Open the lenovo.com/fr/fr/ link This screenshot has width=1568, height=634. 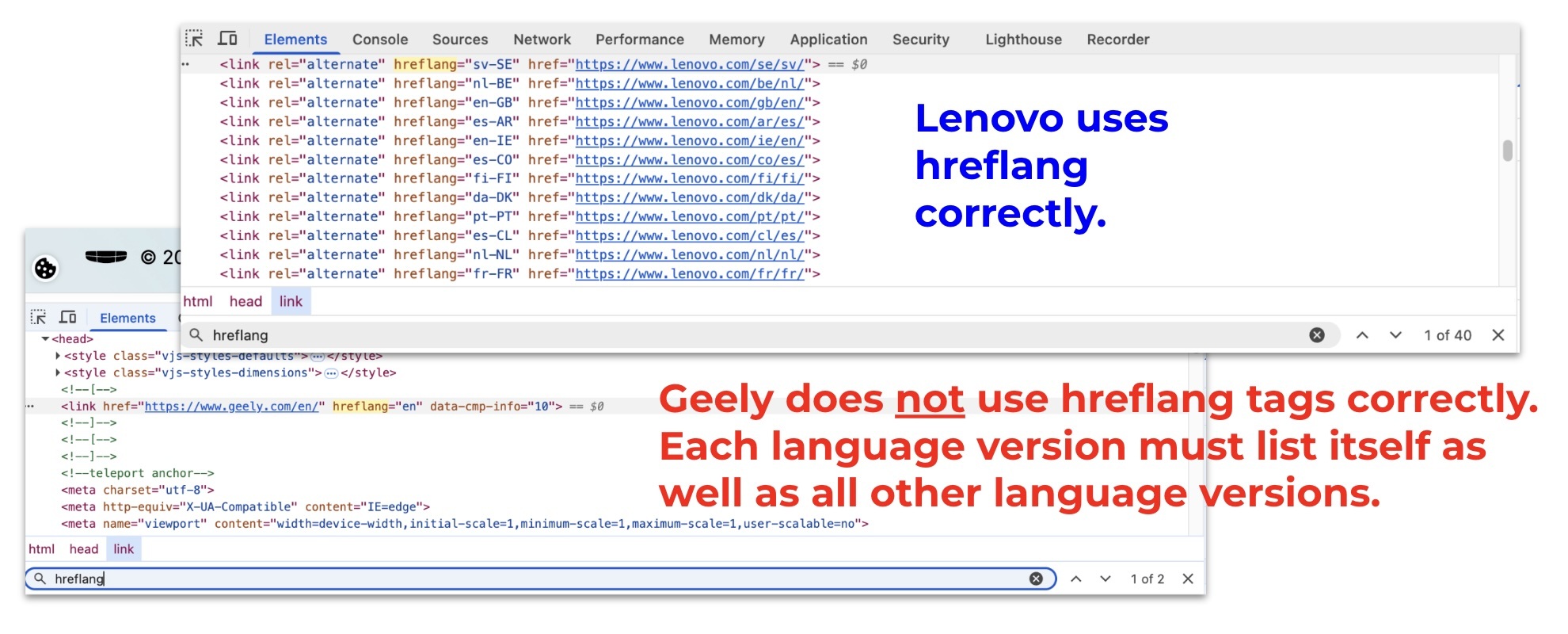[690, 273]
